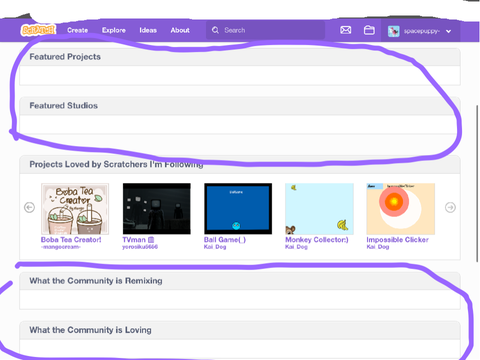Open the Monkey Collector:) project thumbnail
This screenshot has height=360, width=480.
click(319, 209)
